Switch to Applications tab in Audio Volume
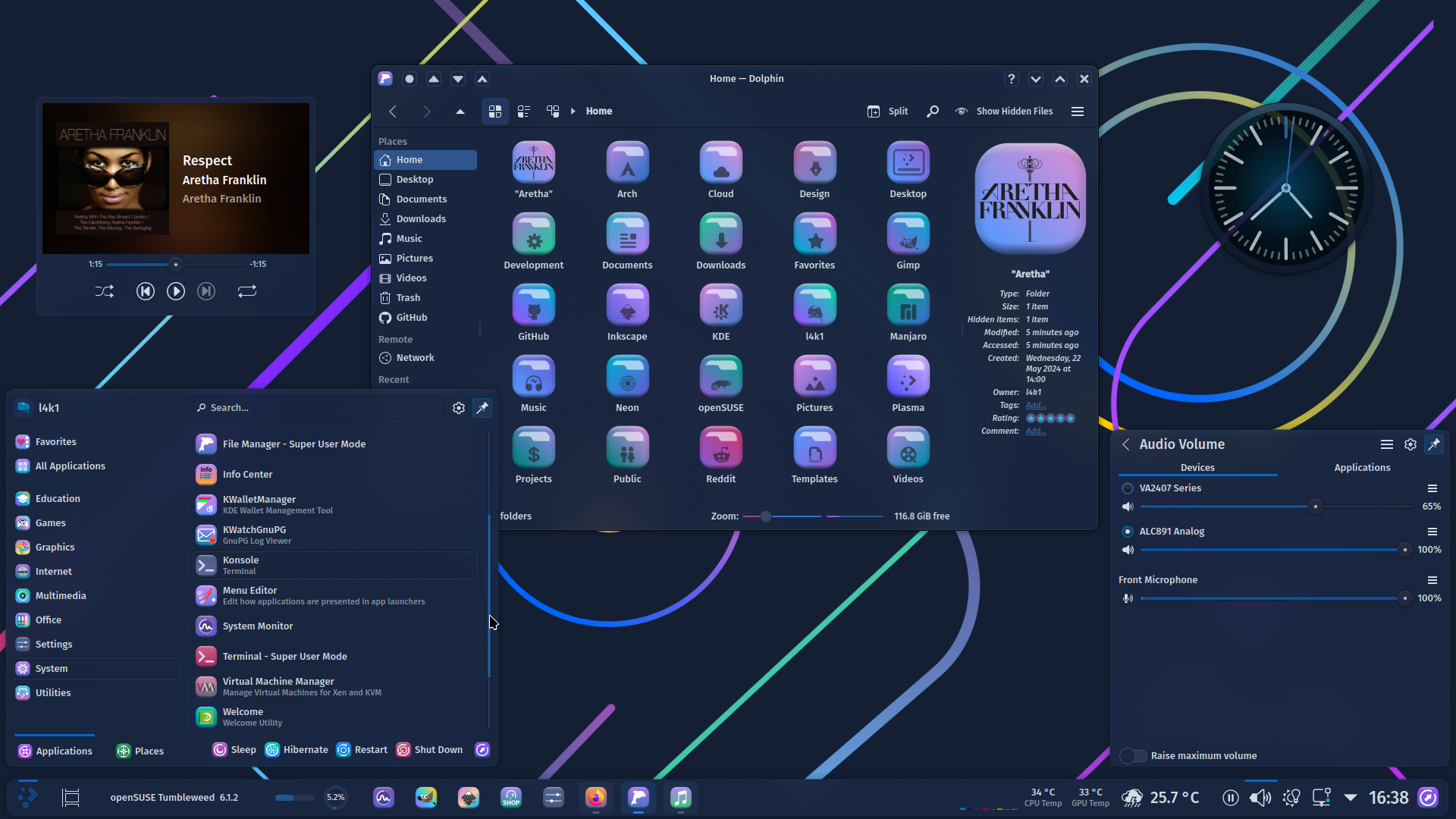1456x819 pixels. point(1362,468)
